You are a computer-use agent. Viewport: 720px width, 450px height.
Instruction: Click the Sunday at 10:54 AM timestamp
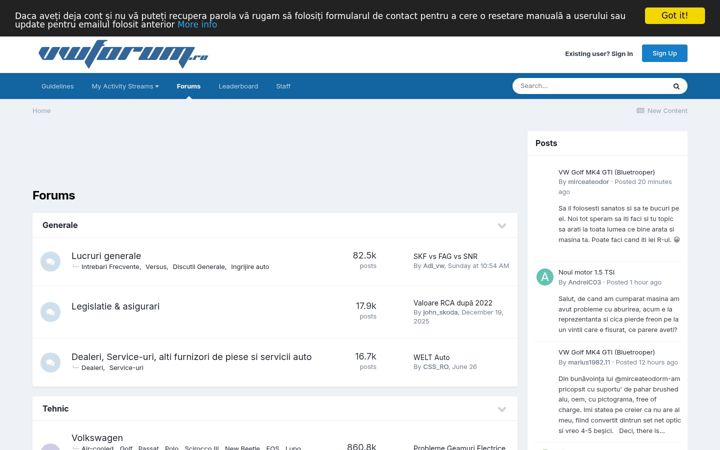point(478,266)
